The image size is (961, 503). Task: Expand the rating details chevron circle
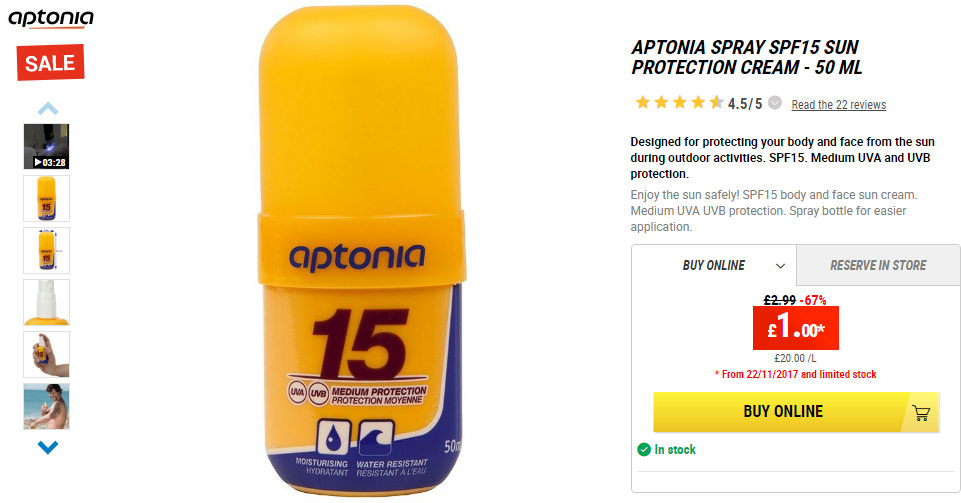tap(775, 103)
